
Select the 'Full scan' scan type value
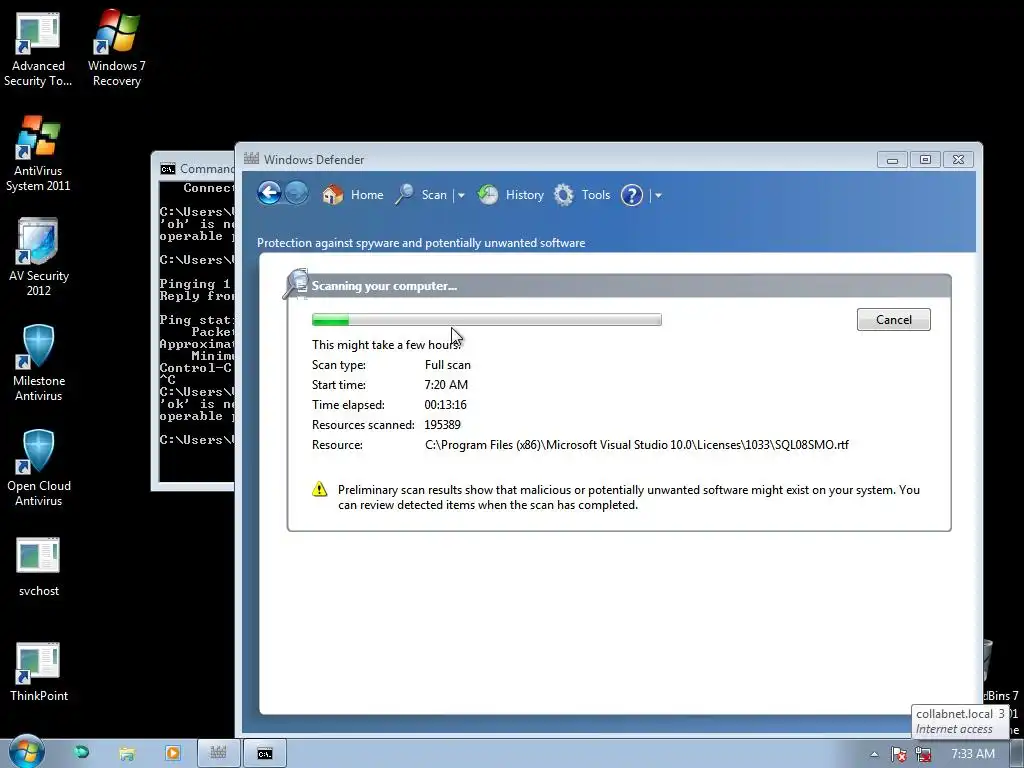click(x=447, y=364)
